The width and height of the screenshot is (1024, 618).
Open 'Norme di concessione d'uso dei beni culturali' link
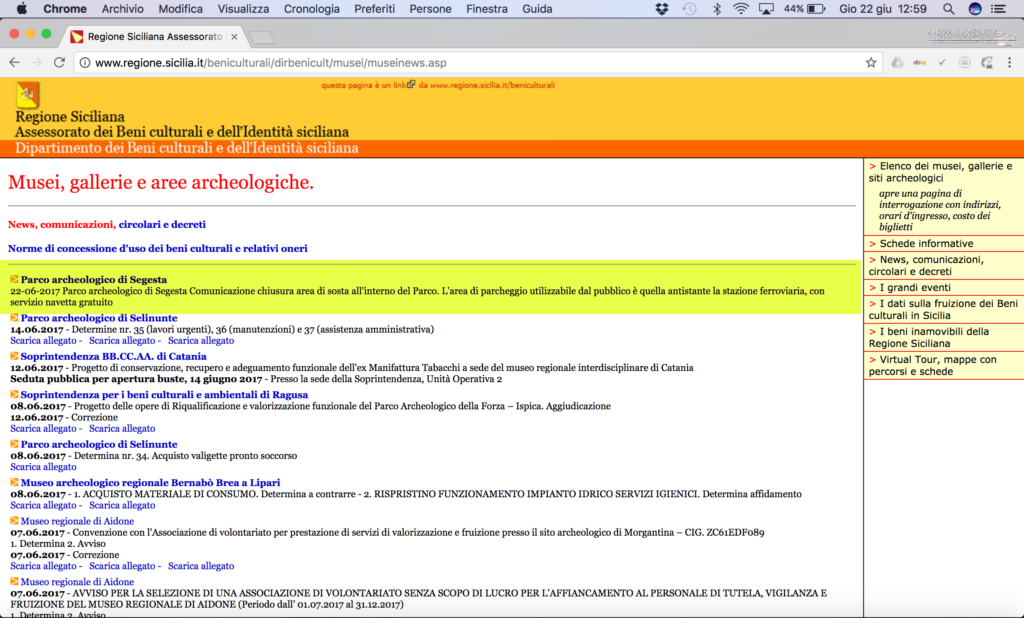(157, 248)
